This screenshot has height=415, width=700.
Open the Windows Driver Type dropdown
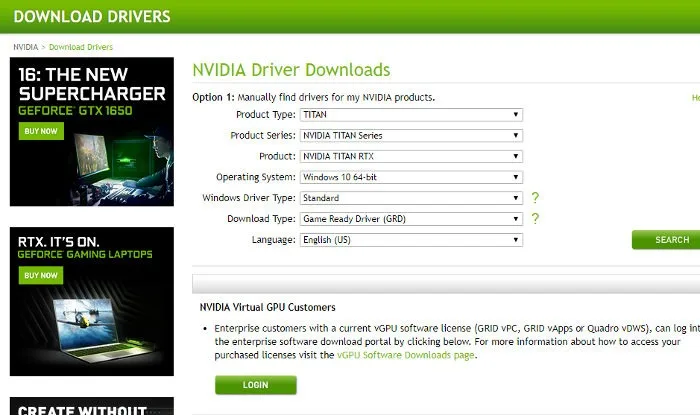tap(411, 198)
